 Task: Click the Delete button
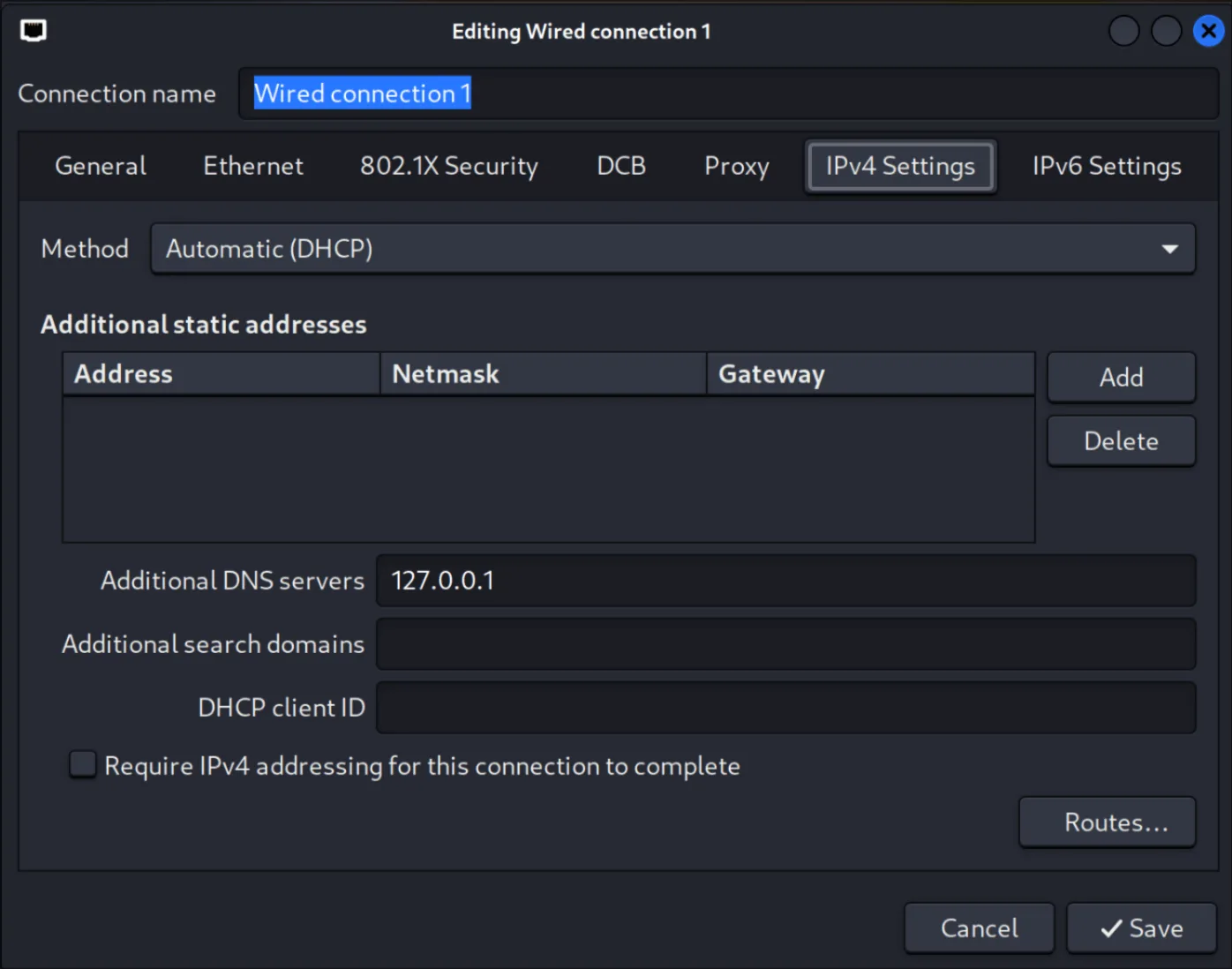coord(1121,440)
